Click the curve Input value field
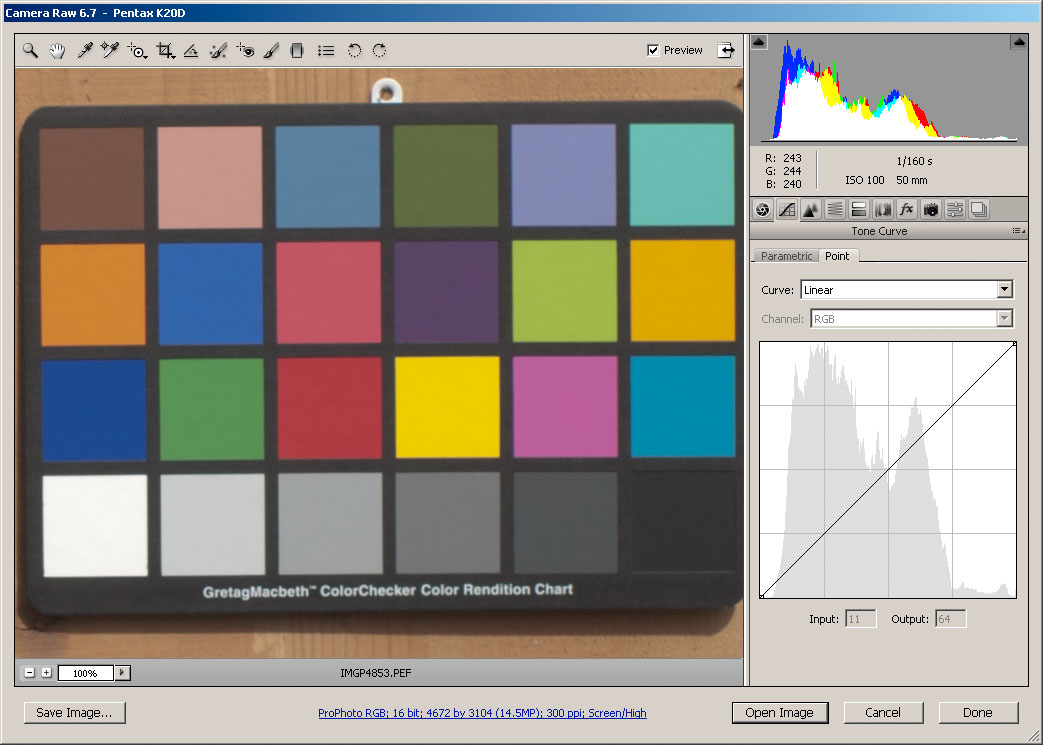Screen dimensions: 1043x745 click(x=861, y=619)
